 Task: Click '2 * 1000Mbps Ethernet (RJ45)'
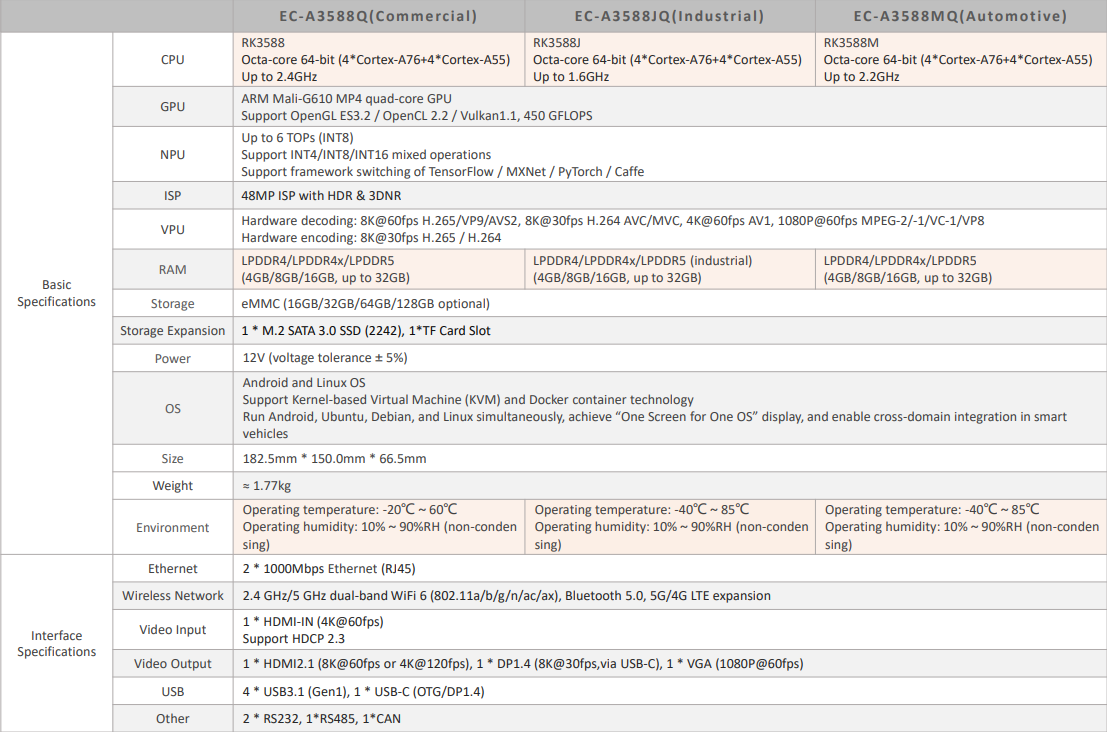(x=328, y=569)
